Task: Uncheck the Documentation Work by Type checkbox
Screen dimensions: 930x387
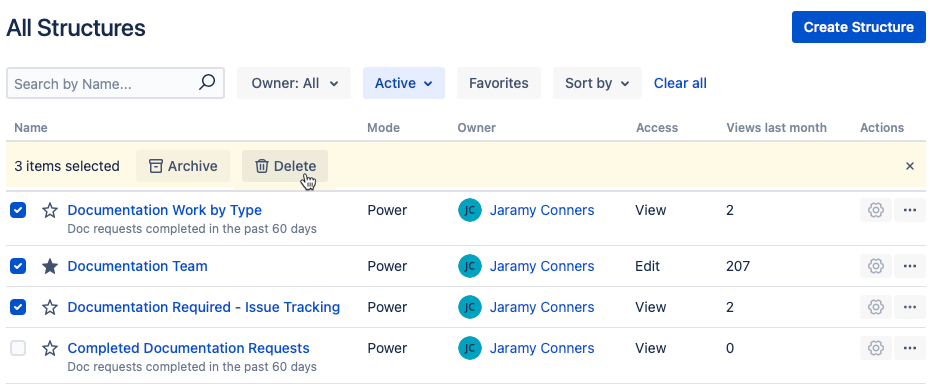Action: tap(18, 210)
